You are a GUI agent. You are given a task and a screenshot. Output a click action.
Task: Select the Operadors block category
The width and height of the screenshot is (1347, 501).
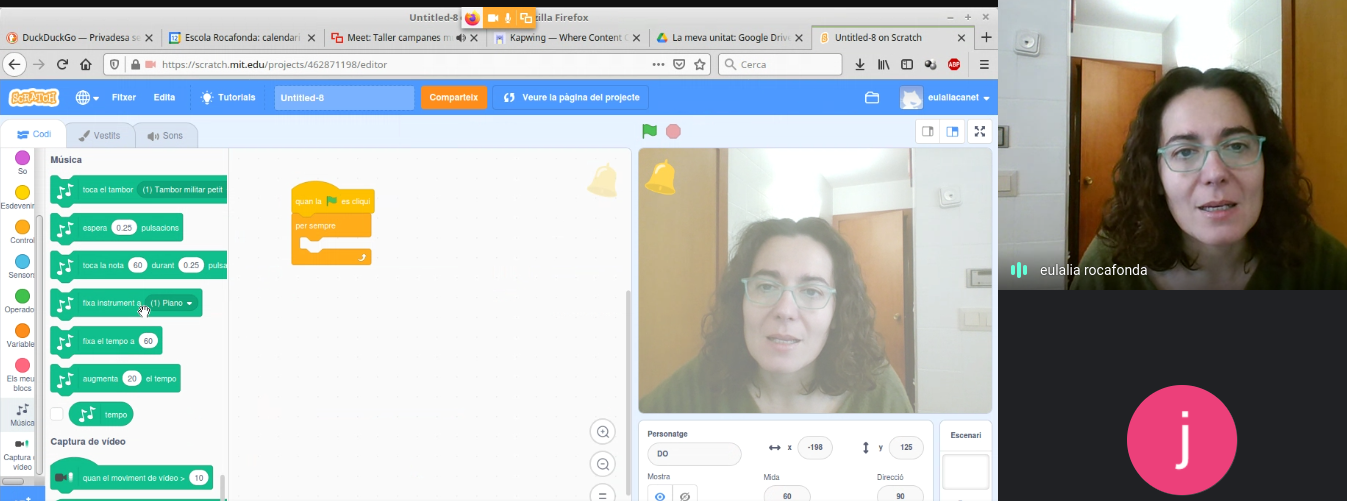pos(22,302)
